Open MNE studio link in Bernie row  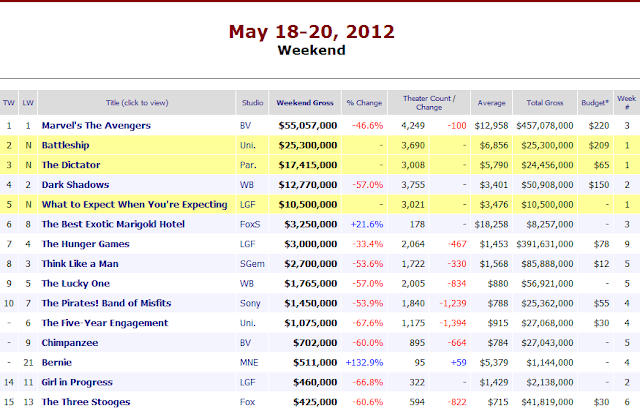pyautogui.click(x=249, y=362)
